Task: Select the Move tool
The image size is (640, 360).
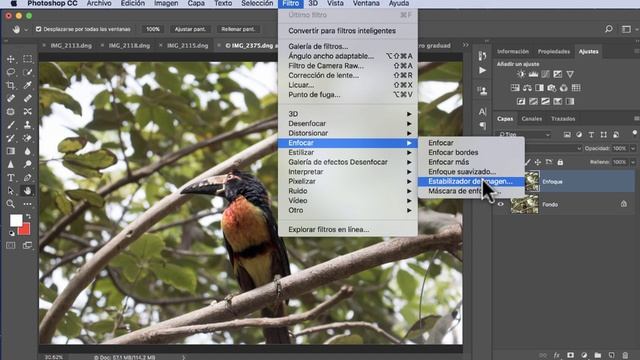Action: tap(11, 59)
